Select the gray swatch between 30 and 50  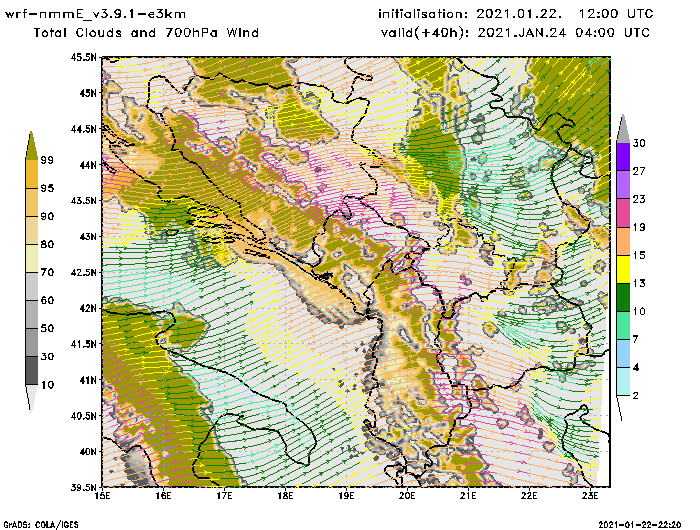pyautogui.click(x=32, y=342)
